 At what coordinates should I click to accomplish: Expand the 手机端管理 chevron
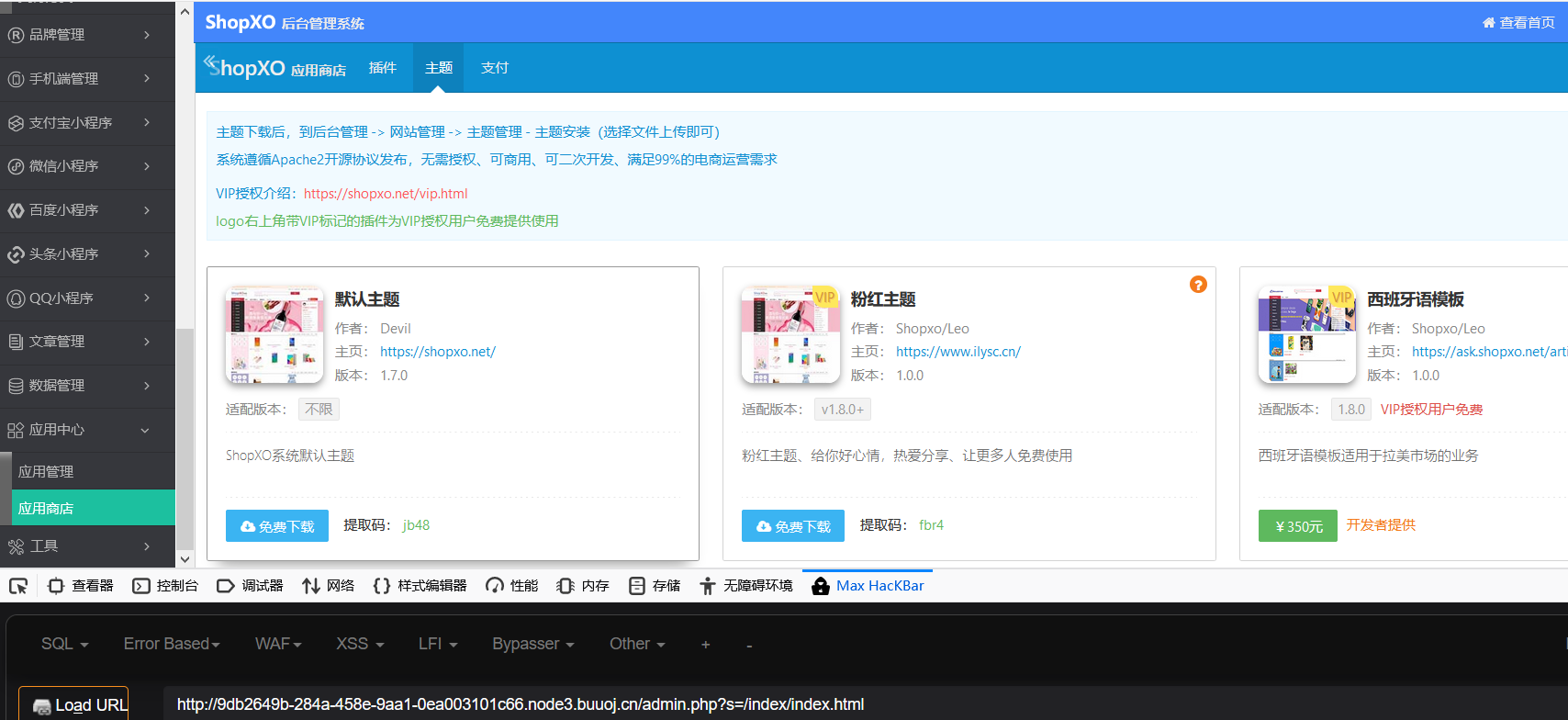(147, 79)
